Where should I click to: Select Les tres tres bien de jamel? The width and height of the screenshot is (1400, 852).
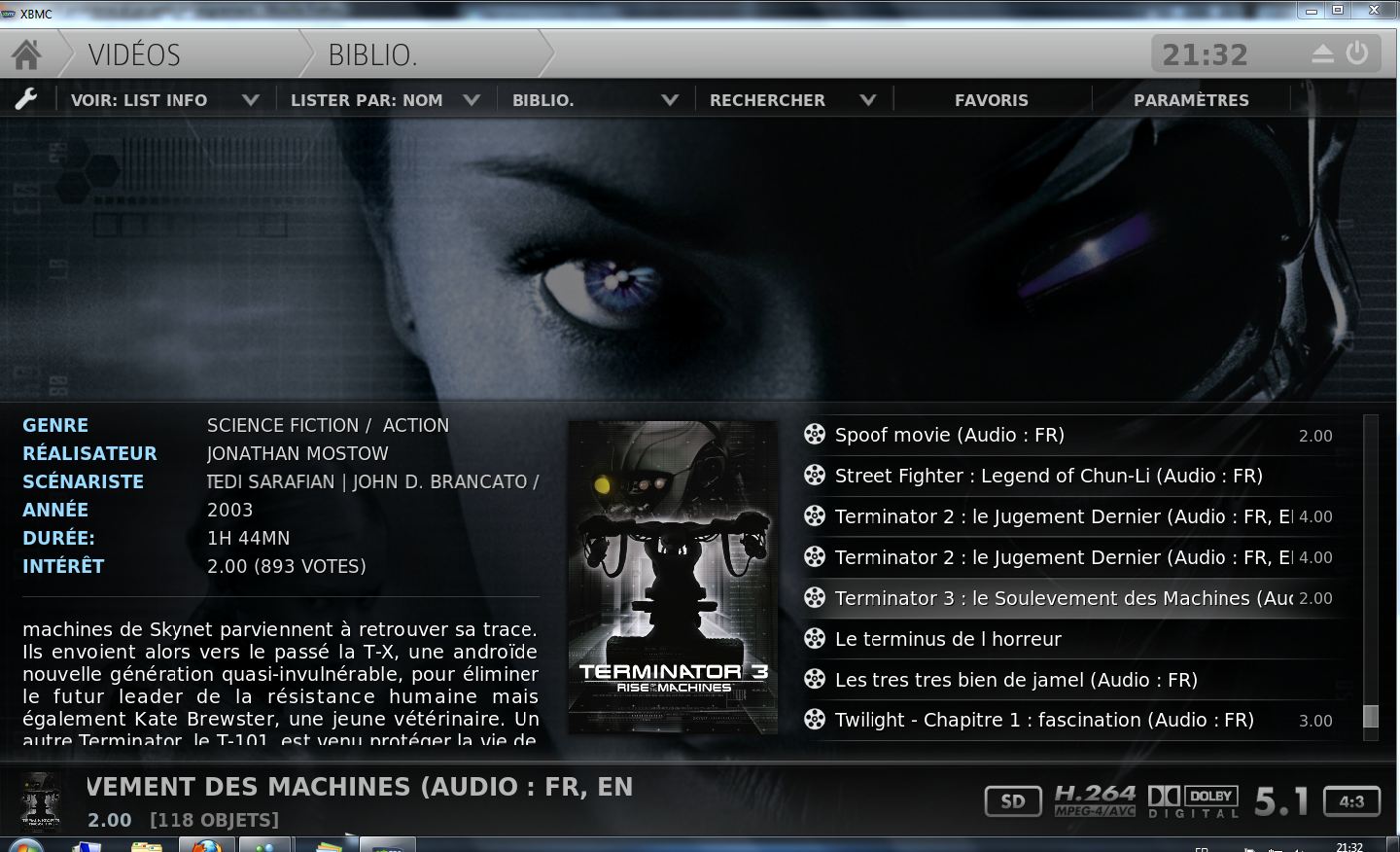[1016, 680]
